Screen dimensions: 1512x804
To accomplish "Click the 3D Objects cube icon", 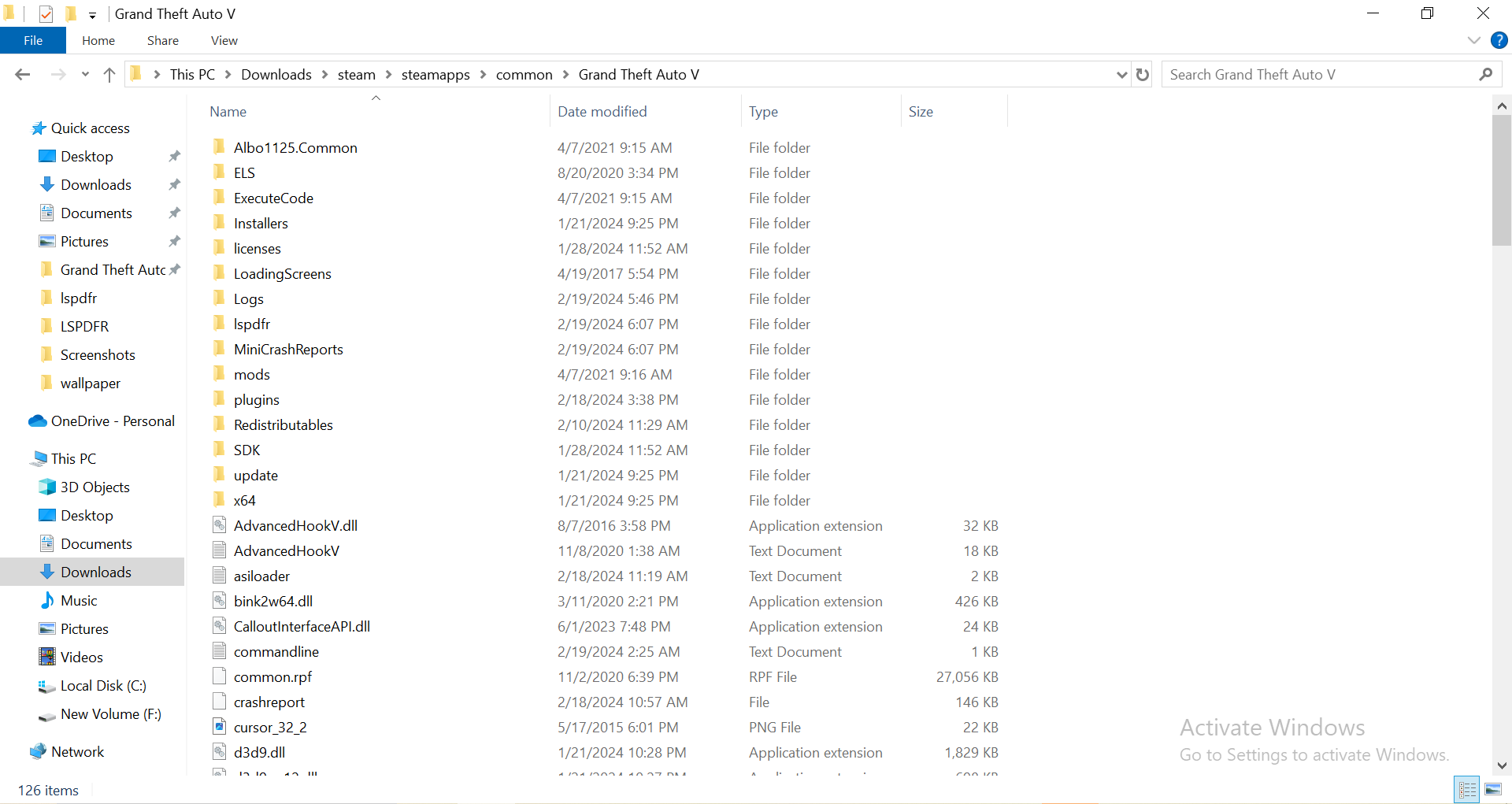I will (x=47, y=487).
